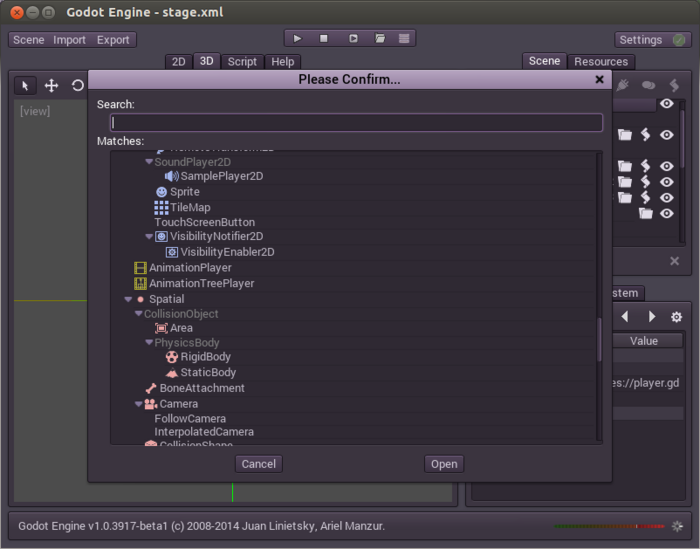
Task: Click the striped list icon in the play toolbar
Action: click(404, 39)
